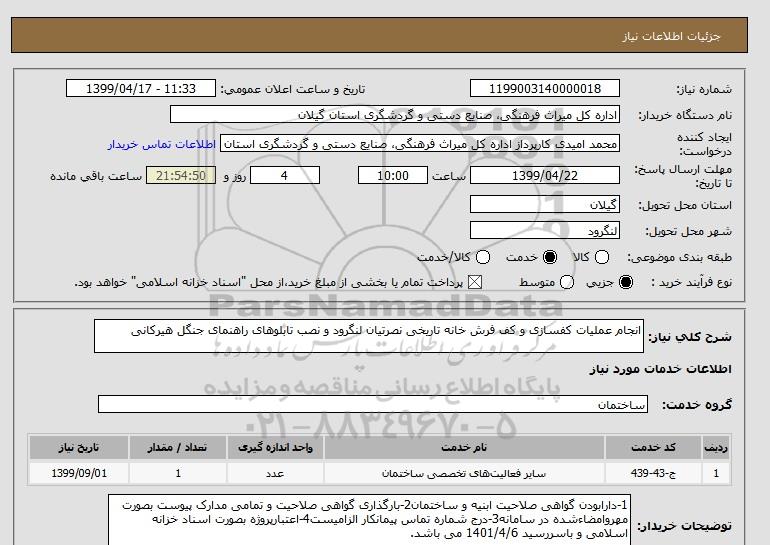Screen dimensions: 770x545
Task: Click the request creator field محمد امیدی
Action: [x=420, y=144]
